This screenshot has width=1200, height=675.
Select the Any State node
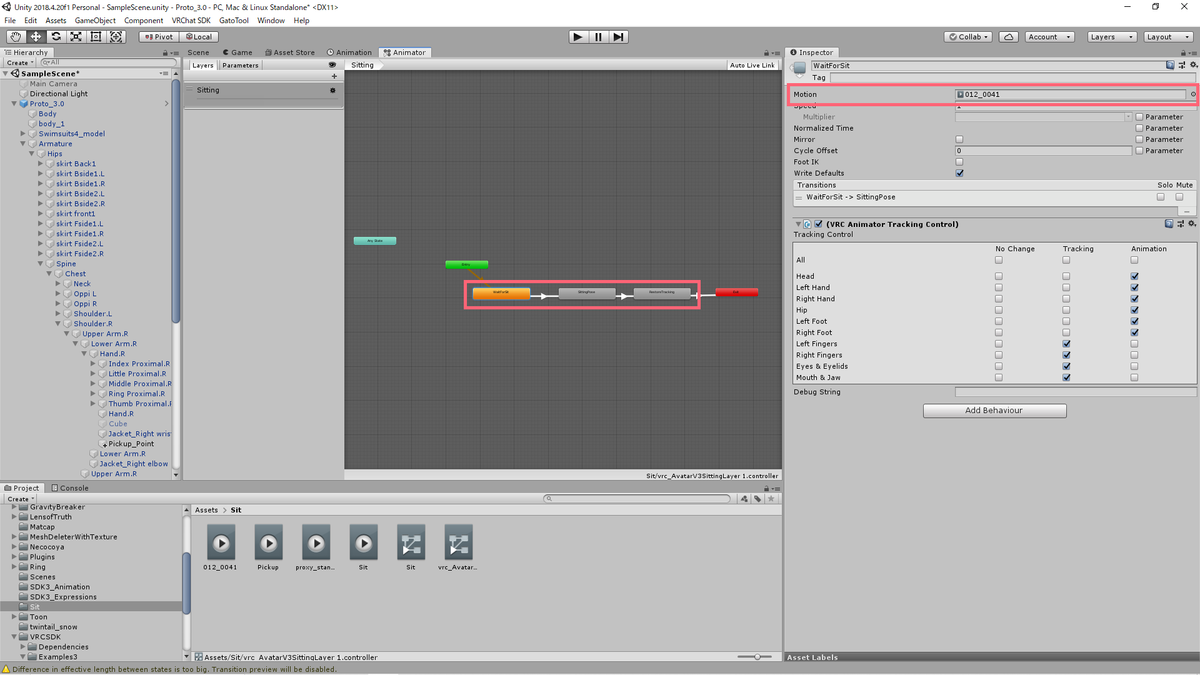(375, 241)
